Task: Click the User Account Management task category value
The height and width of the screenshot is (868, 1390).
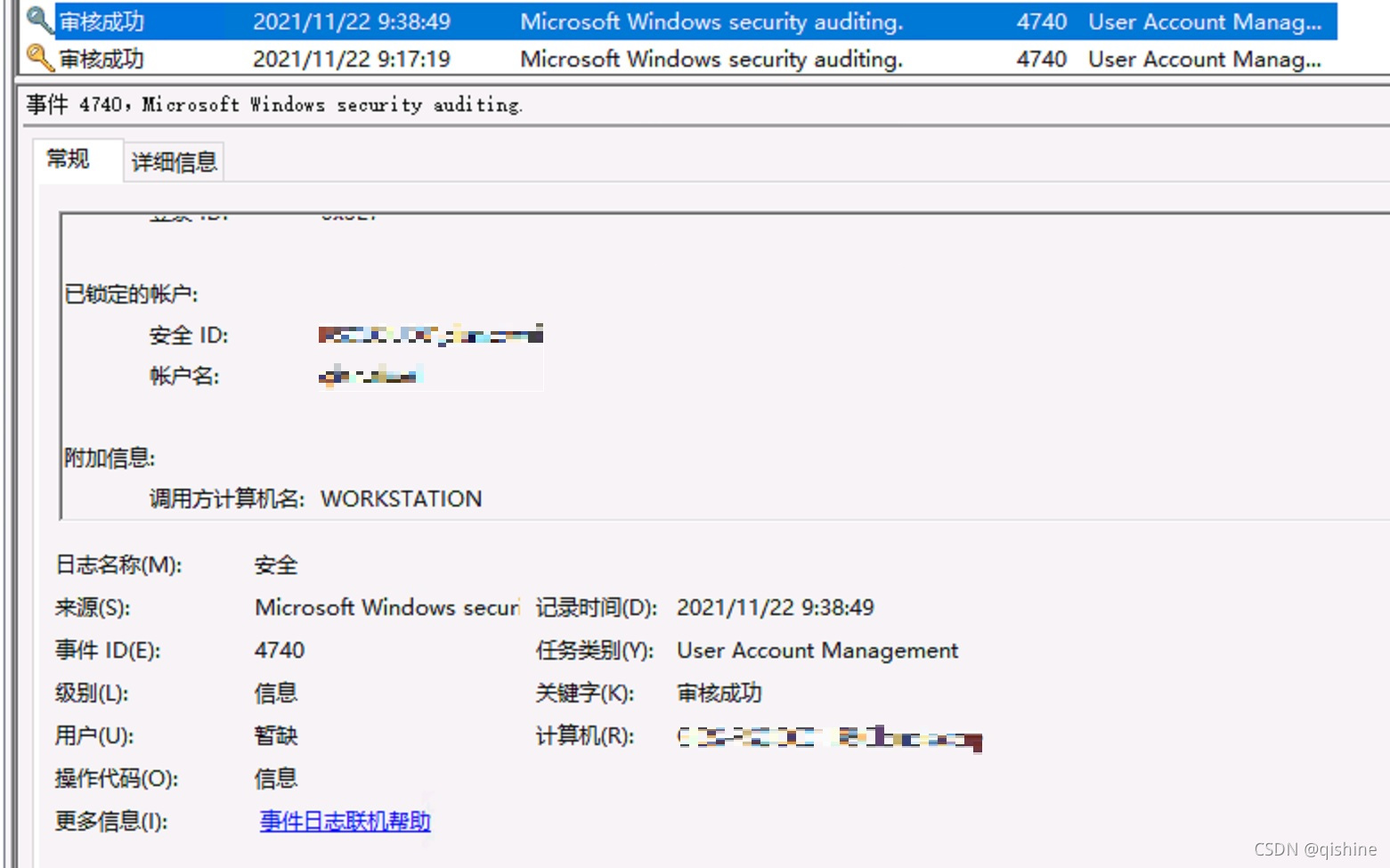Action: click(x=817, y=651)
